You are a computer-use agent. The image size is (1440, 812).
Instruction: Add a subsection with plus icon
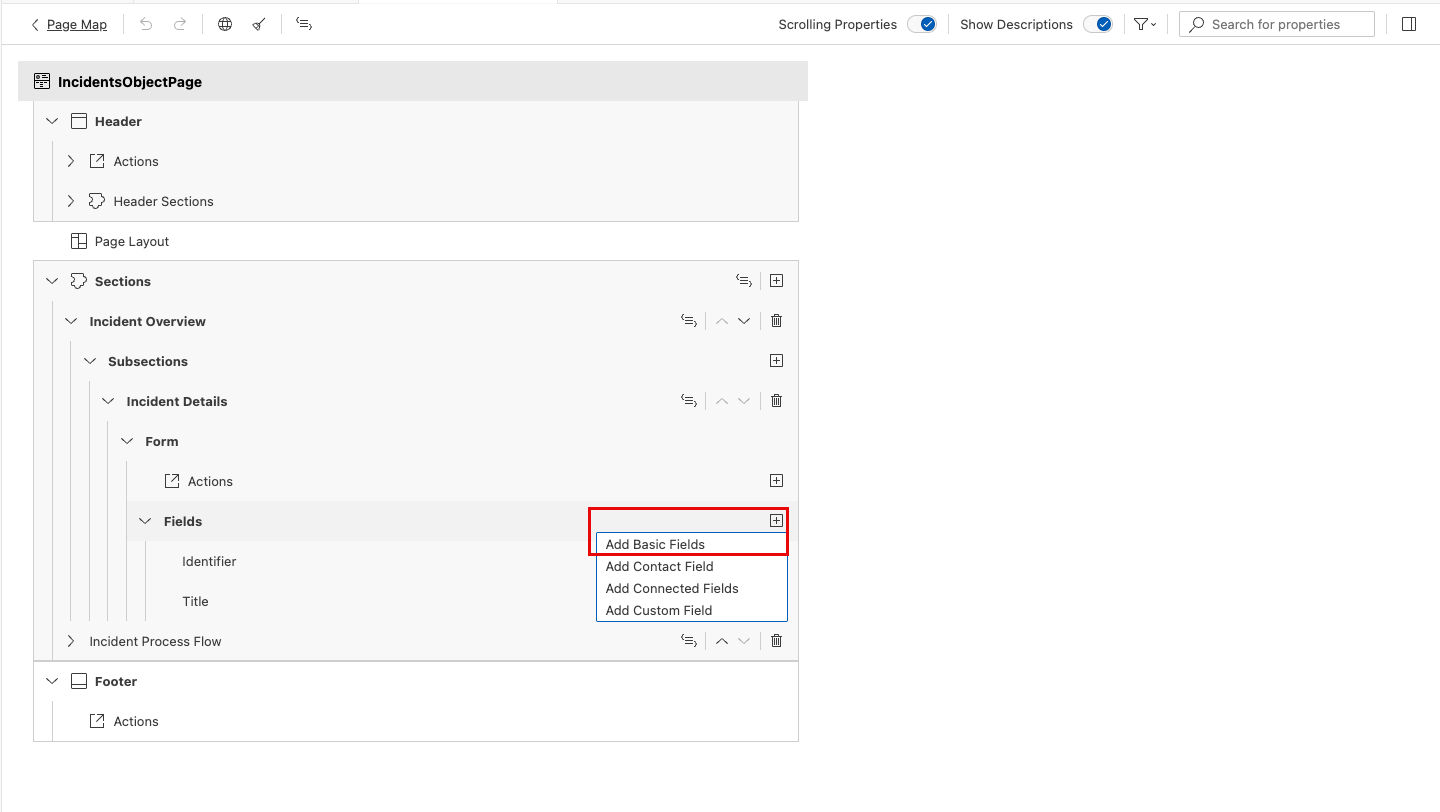click(776, 361)
